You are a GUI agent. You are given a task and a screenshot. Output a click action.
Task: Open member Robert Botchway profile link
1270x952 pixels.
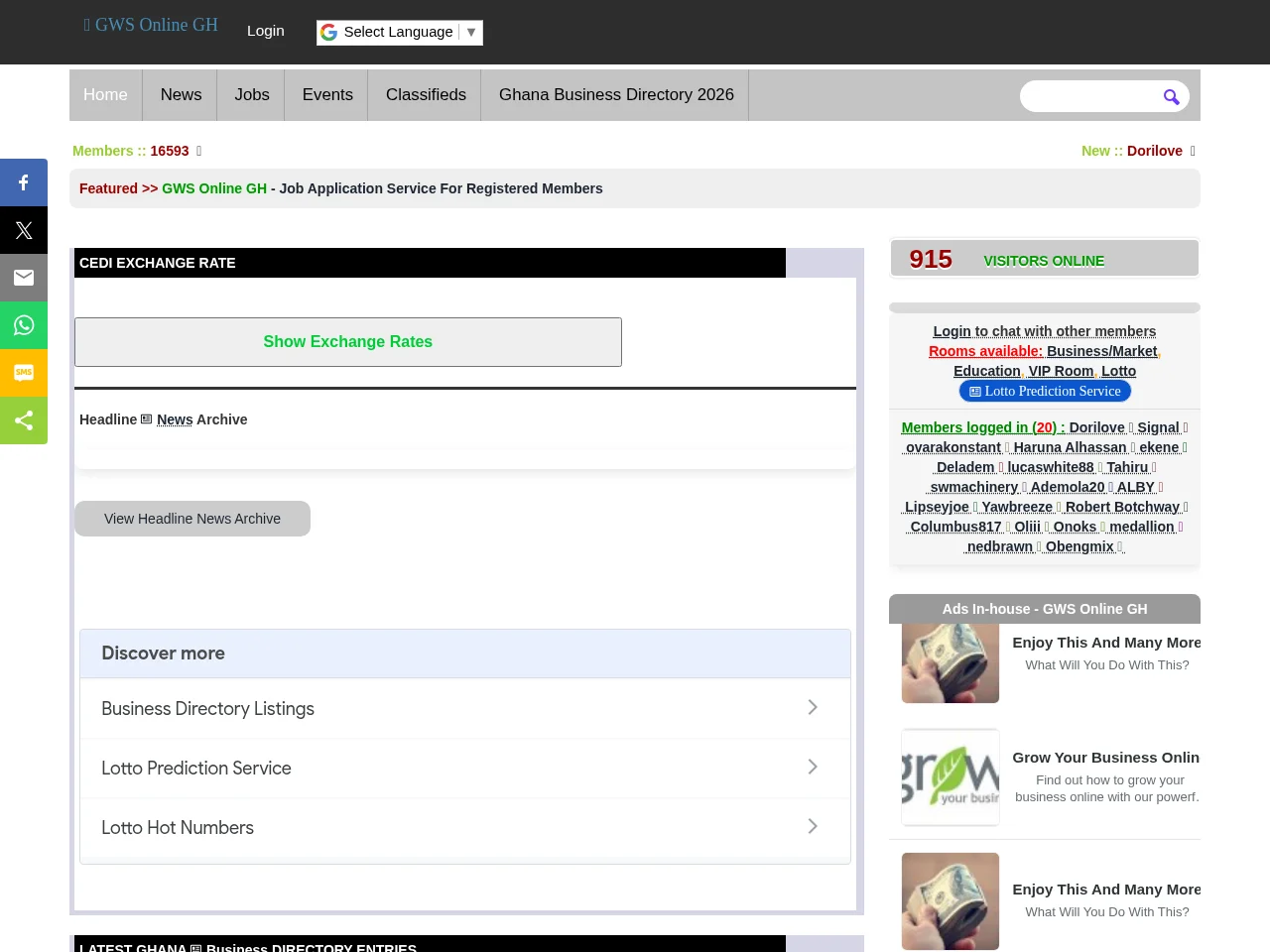pos(1122,507)
